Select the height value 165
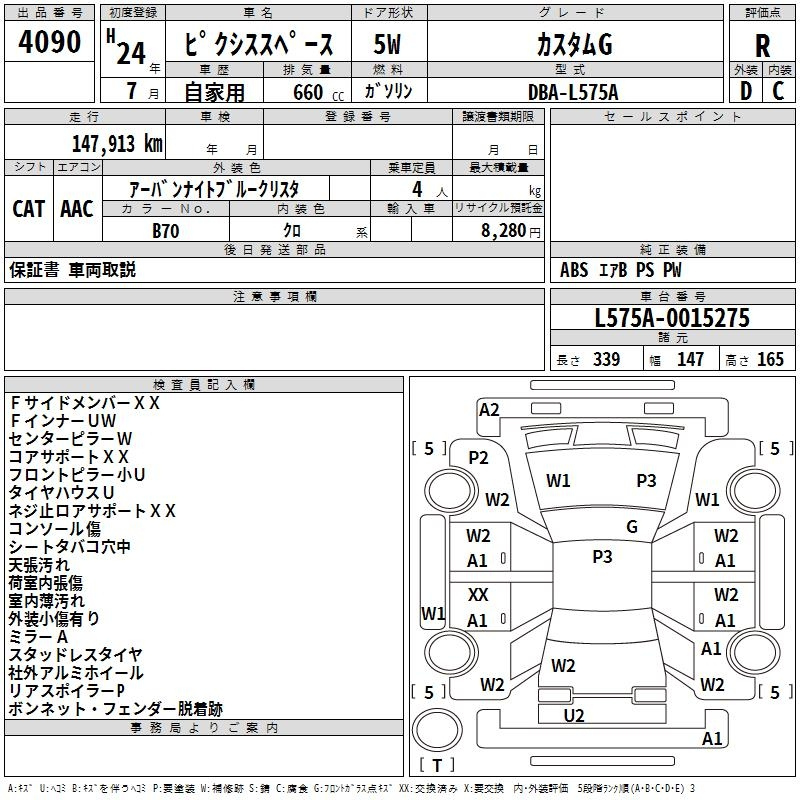Viewport: 800px width, 800px height. 770,359
